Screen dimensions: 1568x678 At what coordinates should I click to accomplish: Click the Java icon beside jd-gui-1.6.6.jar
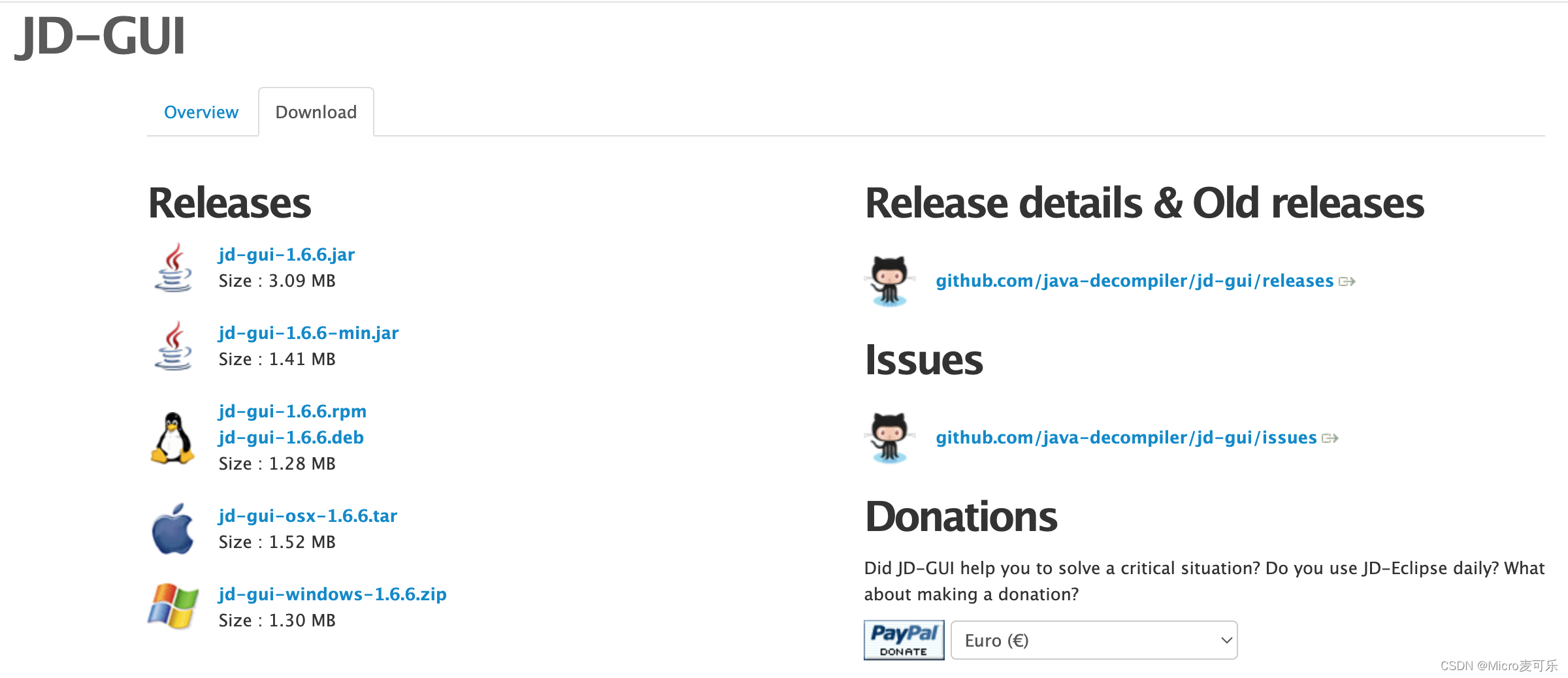(x=172, y=266)
